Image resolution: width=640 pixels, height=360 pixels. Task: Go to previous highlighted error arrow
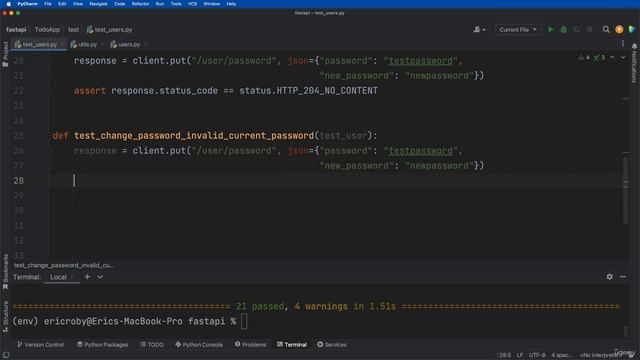(x=612, y=58)
